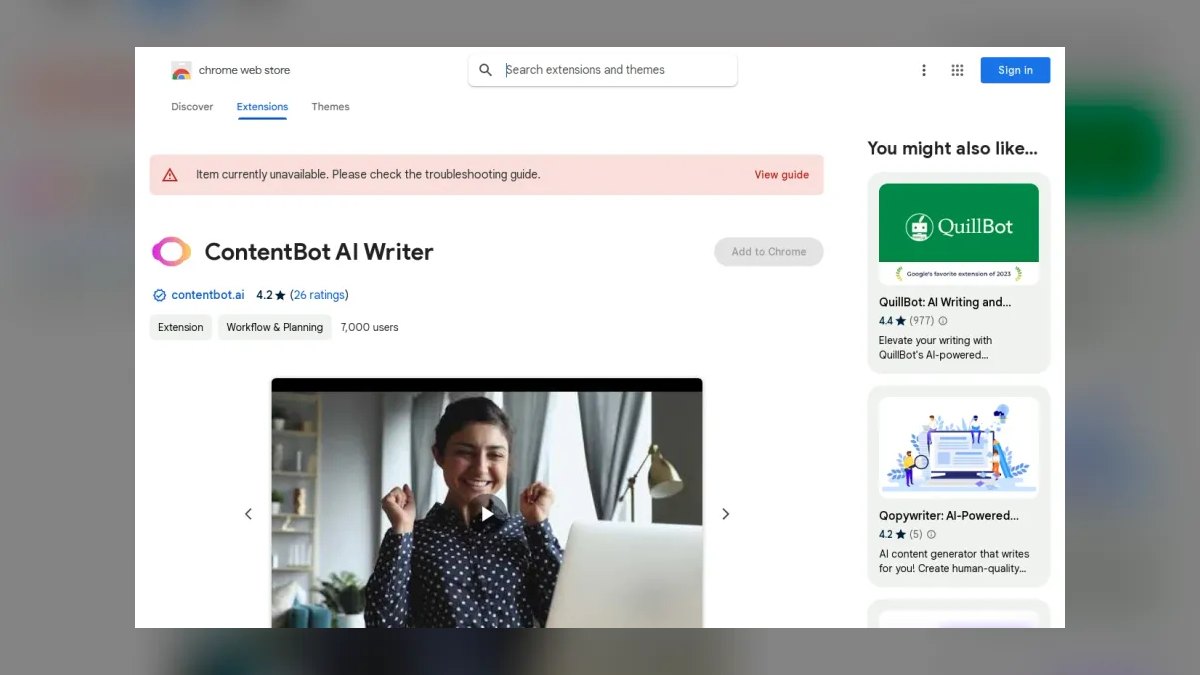Click the search magnifier icon
Viewport: 1200px width, 675px height.
point(486,70)
